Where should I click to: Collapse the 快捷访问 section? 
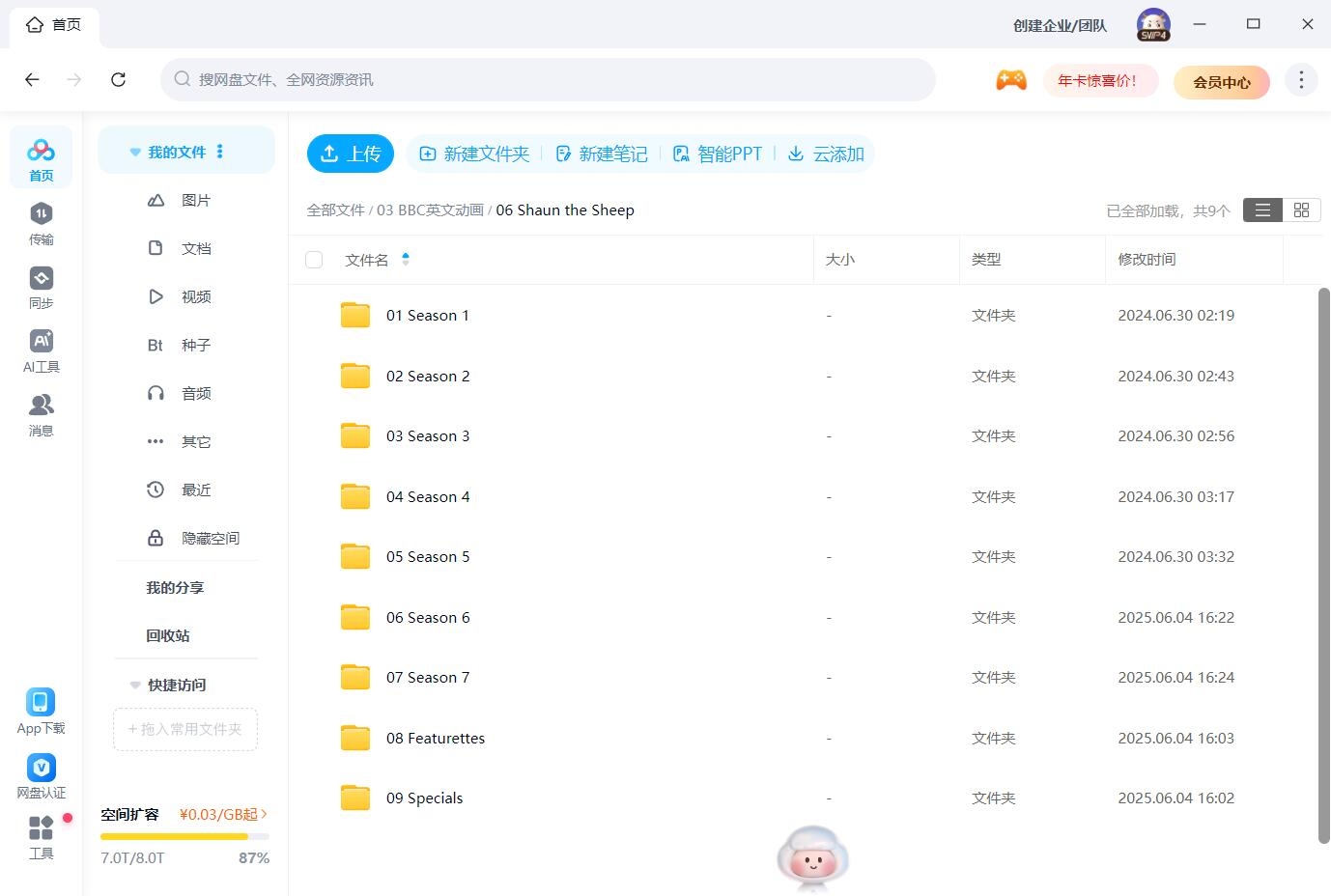(x=135, y=686)
